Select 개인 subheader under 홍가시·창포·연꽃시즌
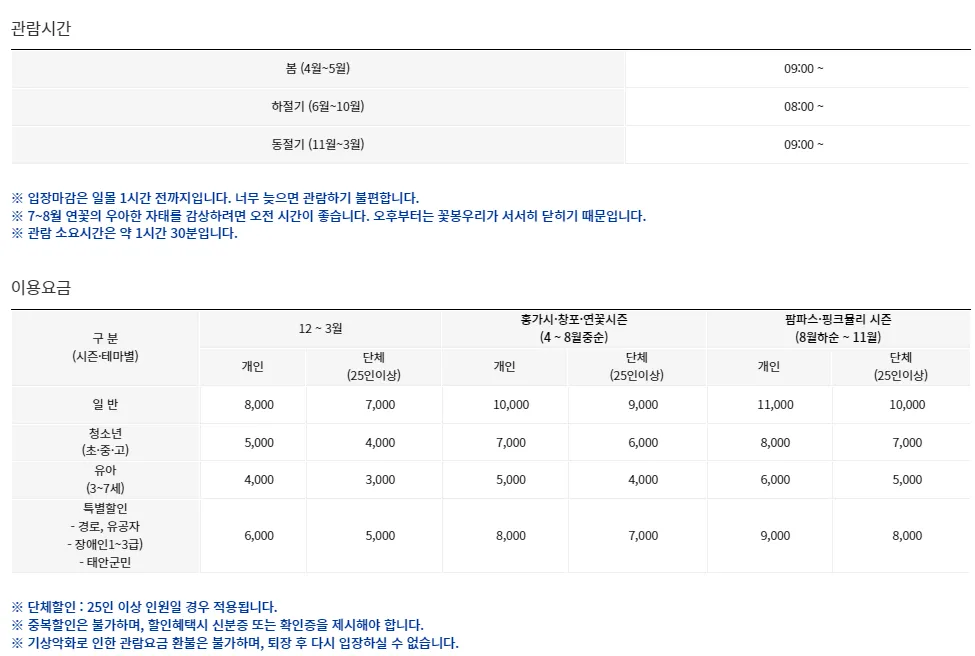 [x=504, y=366]
